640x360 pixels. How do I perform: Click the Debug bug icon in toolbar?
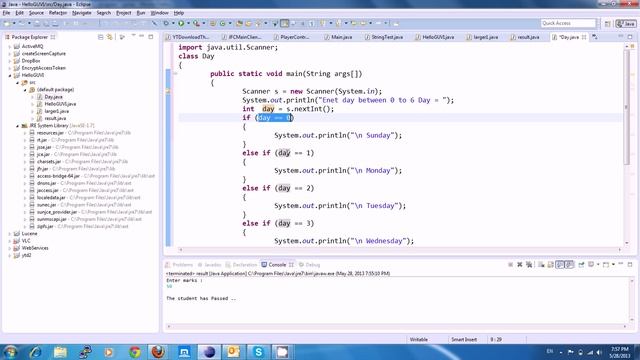166,23
